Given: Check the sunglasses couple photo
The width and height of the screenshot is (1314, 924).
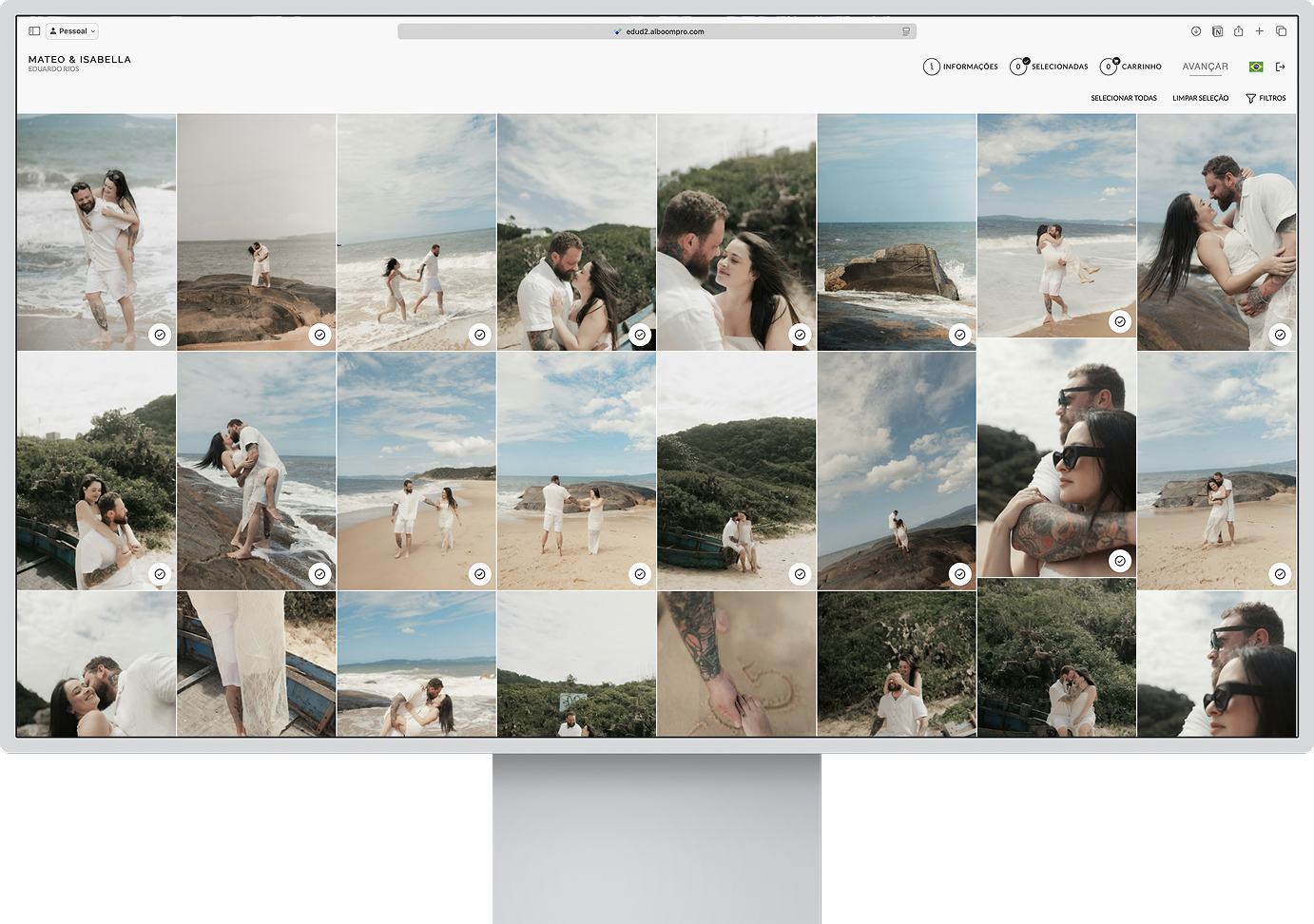Looking at the screenshot, I should (1120, 561).
